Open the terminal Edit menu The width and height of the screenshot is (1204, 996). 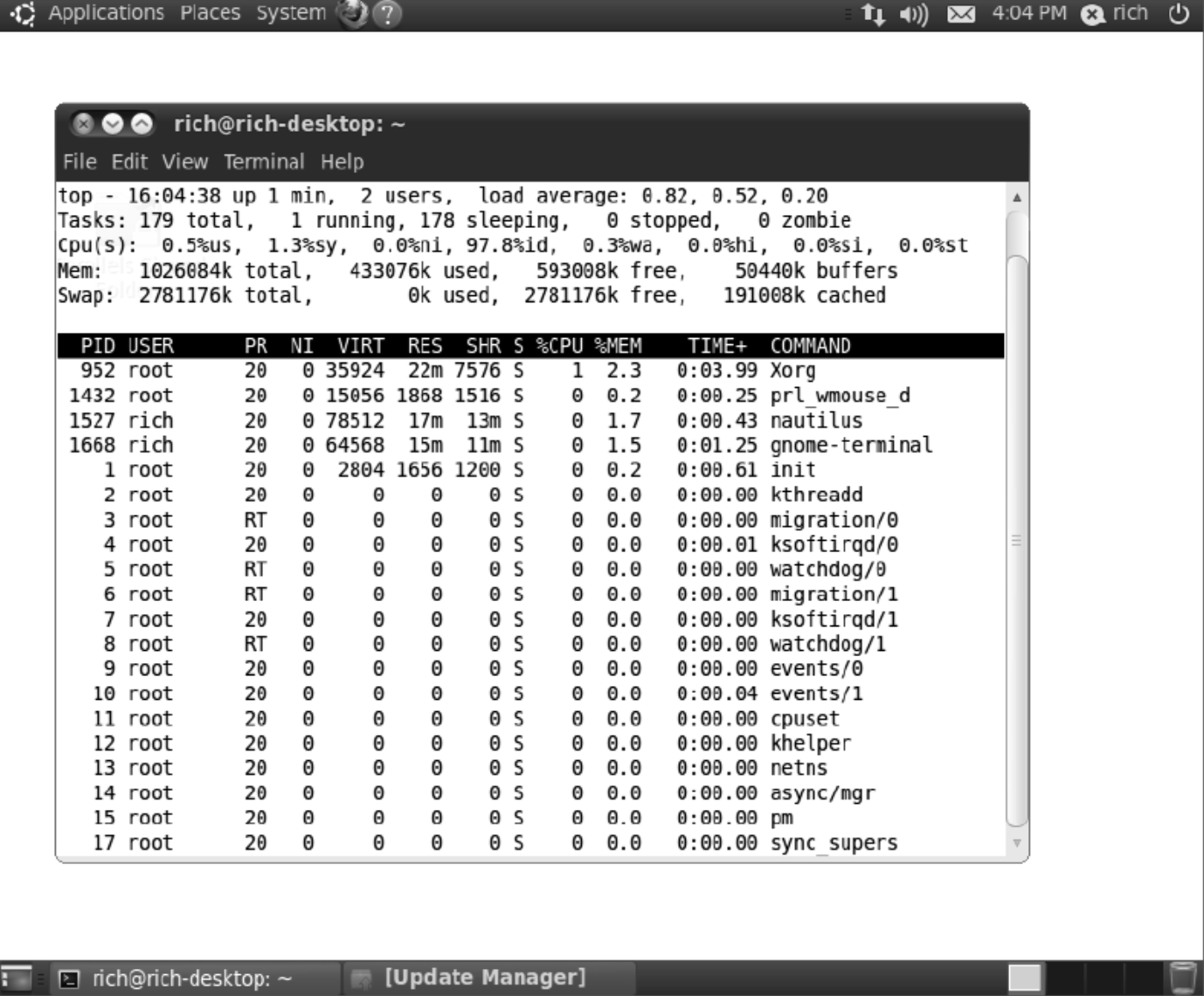[x=129, y=162]
